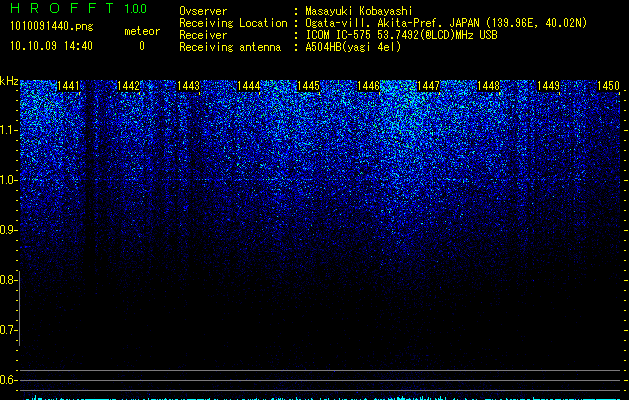This screenshot has width=629, height=400.
Task: Click the 'Receiving Location' label
Action: tap(233, 23)
